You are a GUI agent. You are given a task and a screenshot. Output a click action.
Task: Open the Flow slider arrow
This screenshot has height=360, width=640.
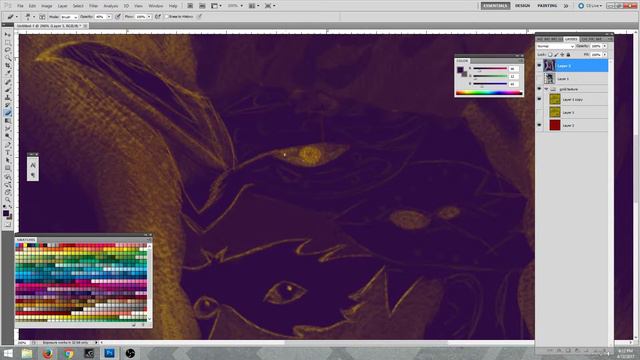click(149, 17)
